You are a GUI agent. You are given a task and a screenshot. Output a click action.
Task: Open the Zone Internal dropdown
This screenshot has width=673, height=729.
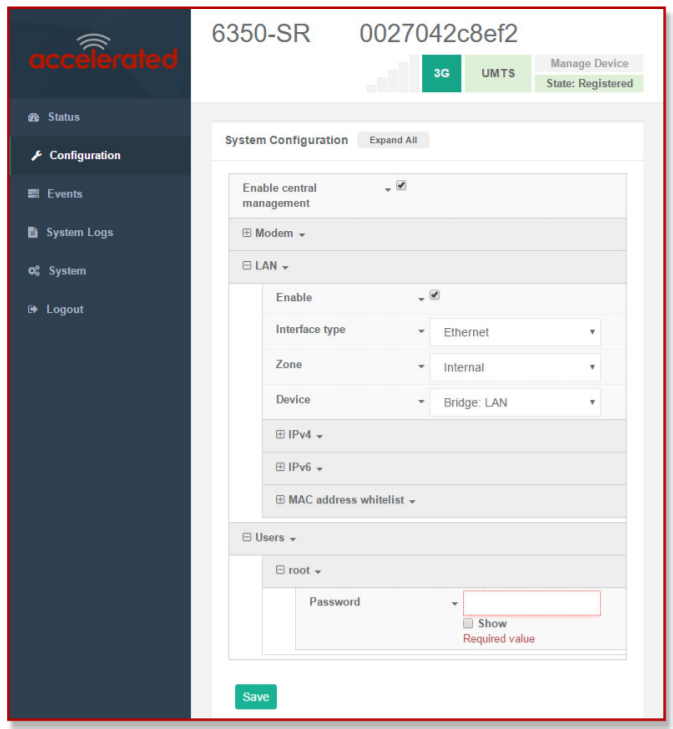(515, 368)
